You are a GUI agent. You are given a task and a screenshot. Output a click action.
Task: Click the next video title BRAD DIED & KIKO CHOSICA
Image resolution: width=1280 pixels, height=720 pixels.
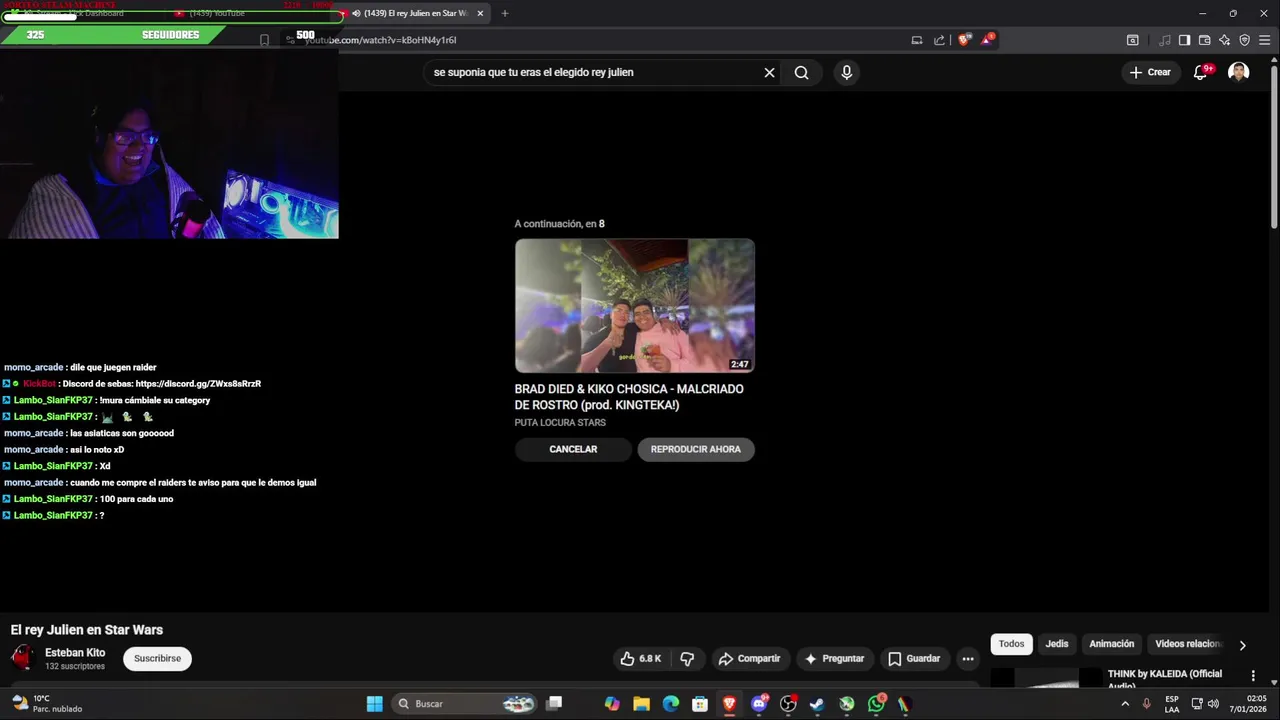pyautogui.click(x=629, y=397)
